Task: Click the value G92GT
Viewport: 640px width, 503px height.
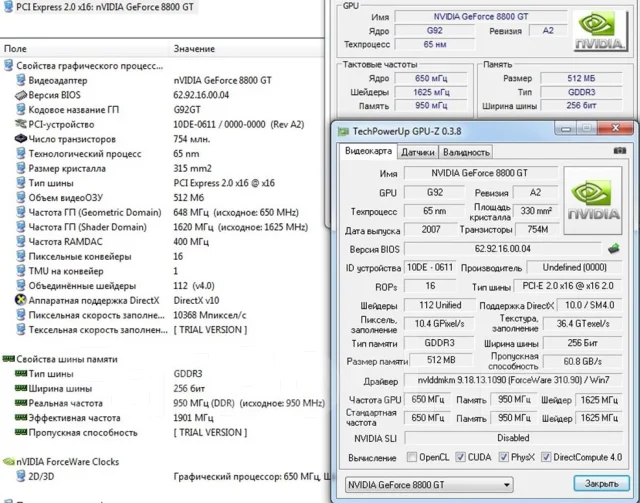Action: tap(187, 110)
